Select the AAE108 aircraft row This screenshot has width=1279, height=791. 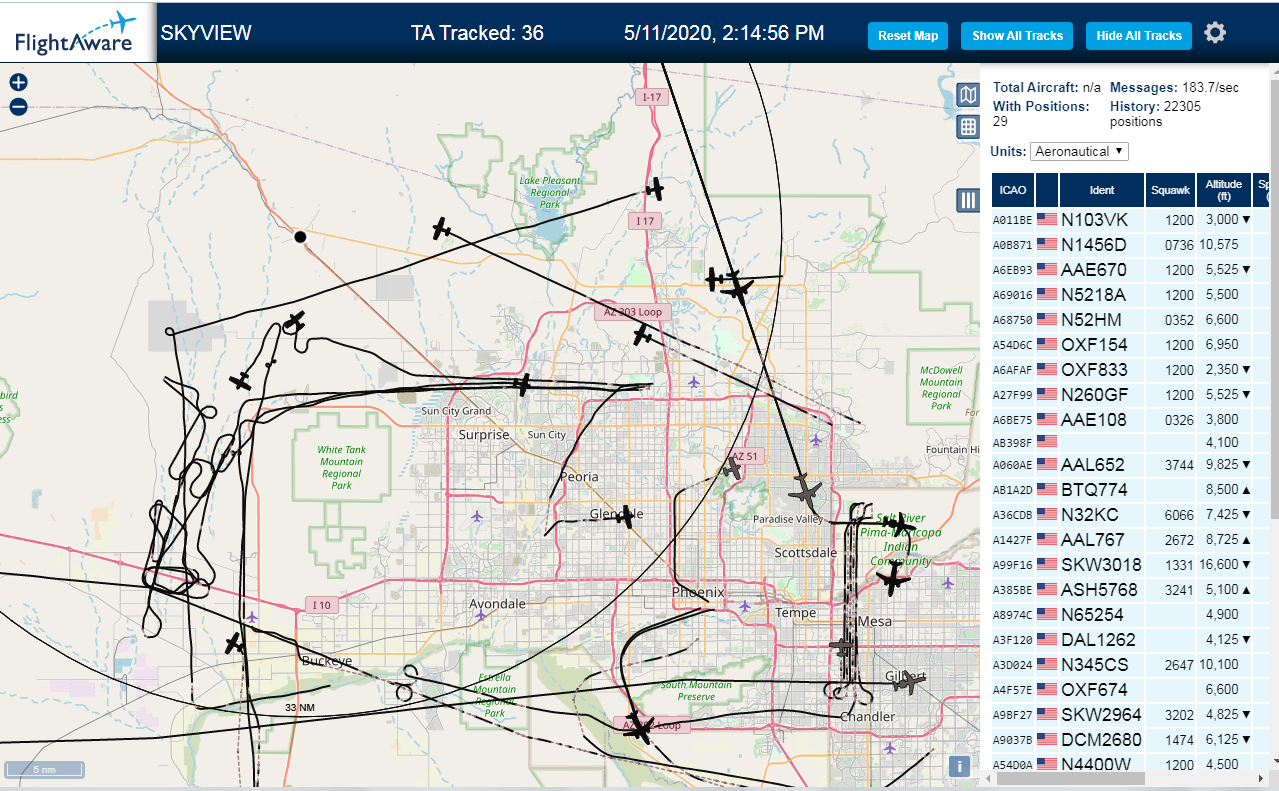coord(1130,420)
